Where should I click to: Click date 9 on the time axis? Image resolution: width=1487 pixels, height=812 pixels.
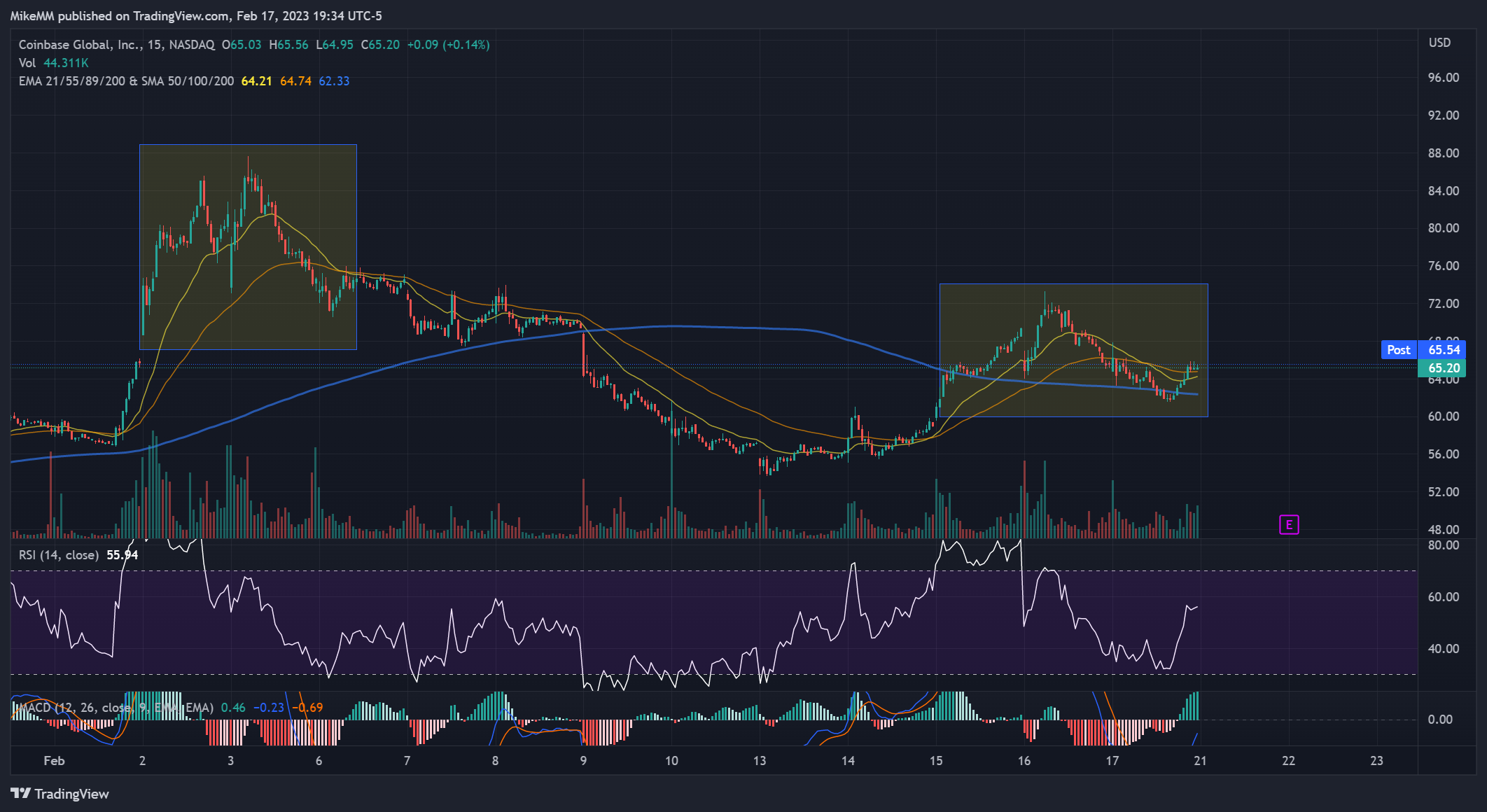[x=583, y=761]
